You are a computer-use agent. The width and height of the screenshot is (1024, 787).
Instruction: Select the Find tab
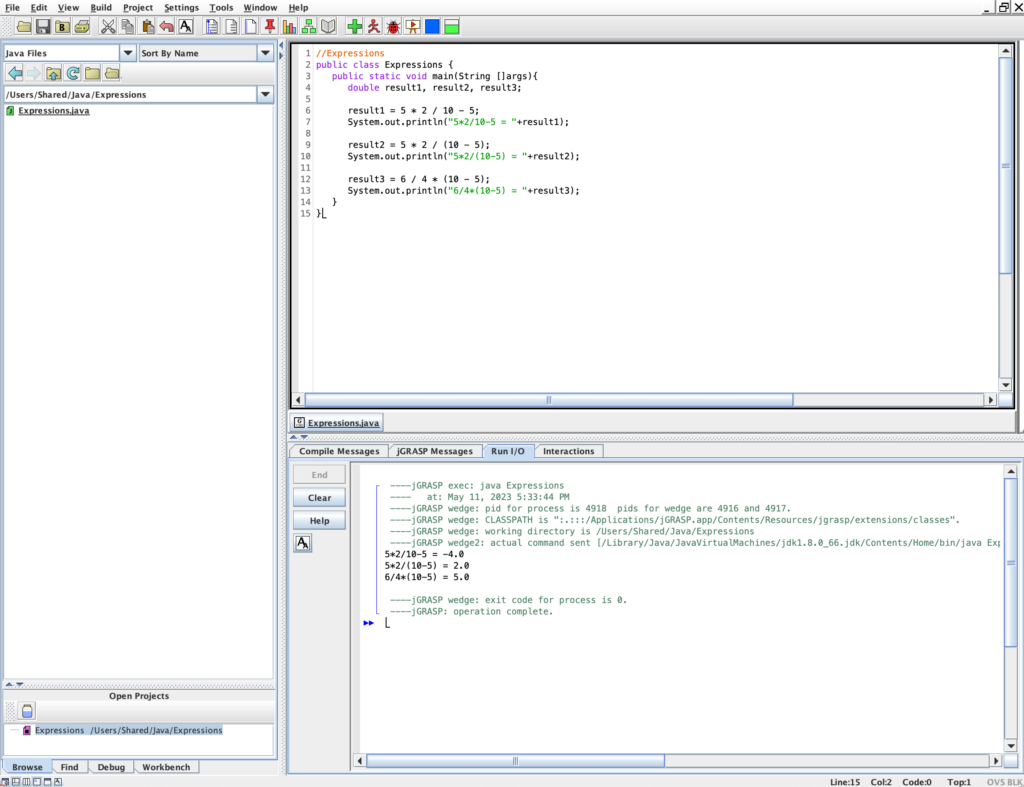click(x=69, y=767)
